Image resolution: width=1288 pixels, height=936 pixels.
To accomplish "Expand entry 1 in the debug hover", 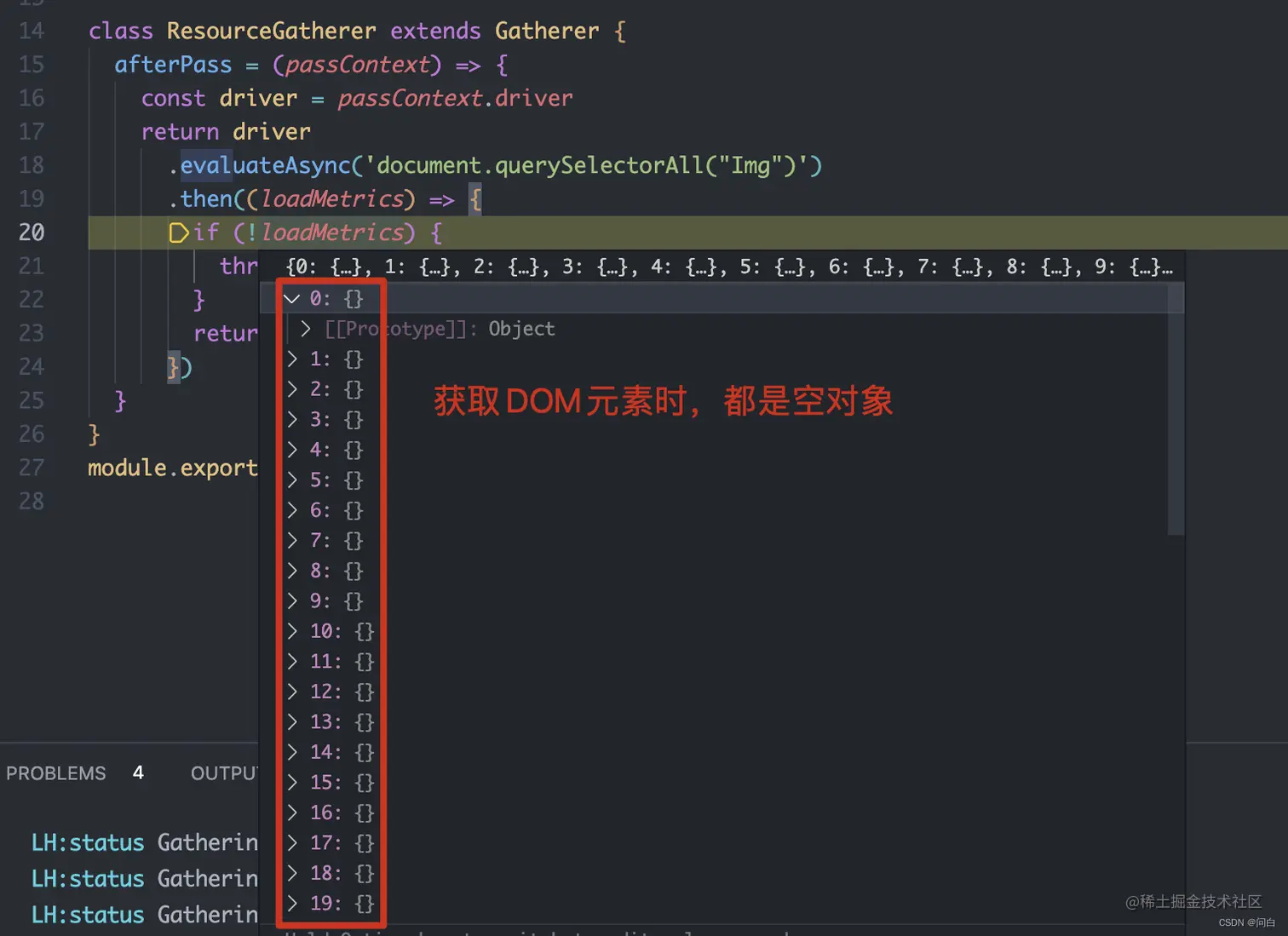I will tap(292, 359).
